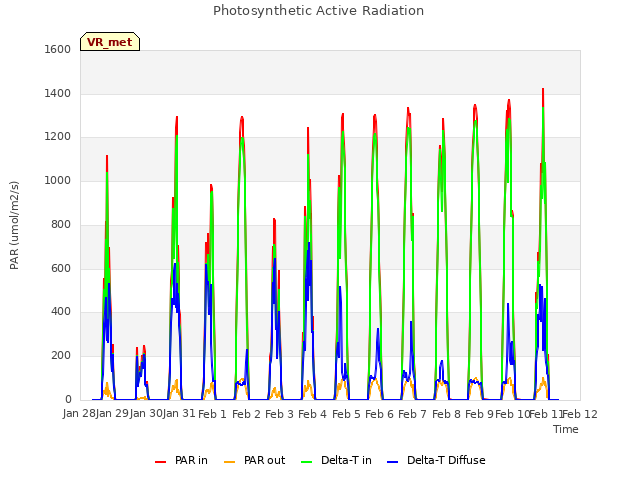Viewport: 640px width, 480px height.
Task: Click the Time x-axis title
Action: tap(566, 429)
